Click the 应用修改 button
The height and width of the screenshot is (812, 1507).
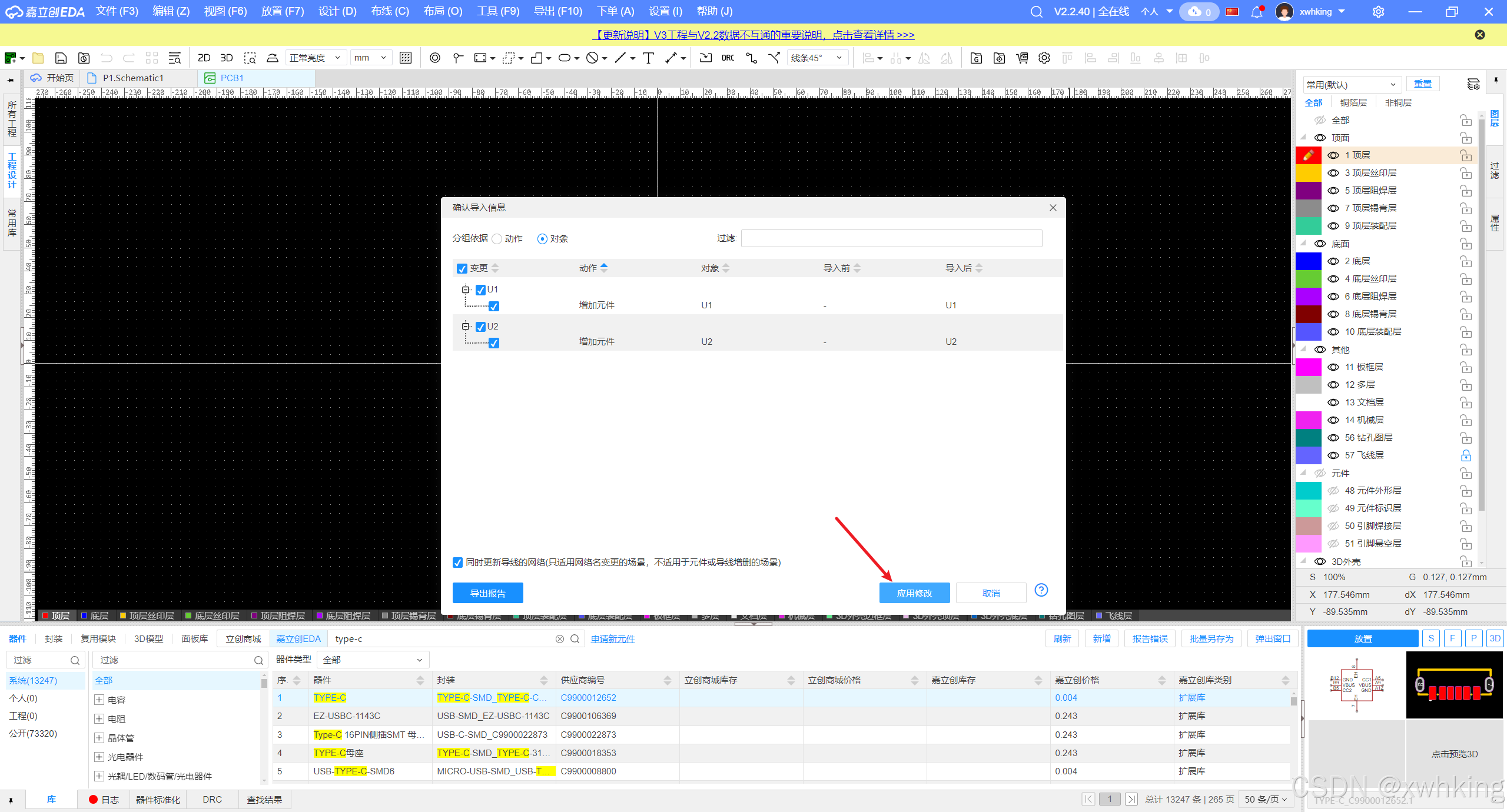pos(914,593)
